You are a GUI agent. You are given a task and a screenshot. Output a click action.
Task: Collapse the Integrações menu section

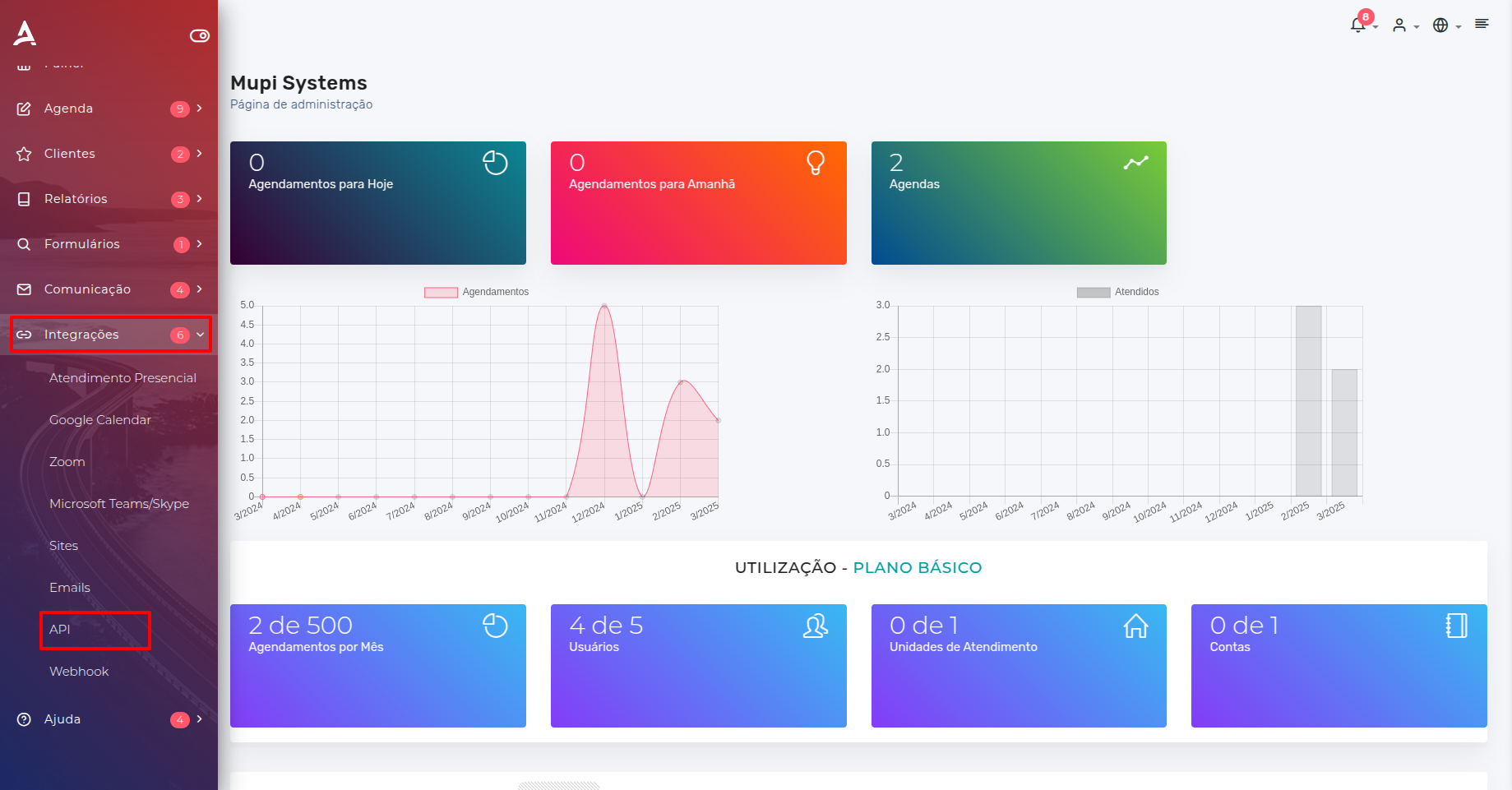click(x=110, y=335)
